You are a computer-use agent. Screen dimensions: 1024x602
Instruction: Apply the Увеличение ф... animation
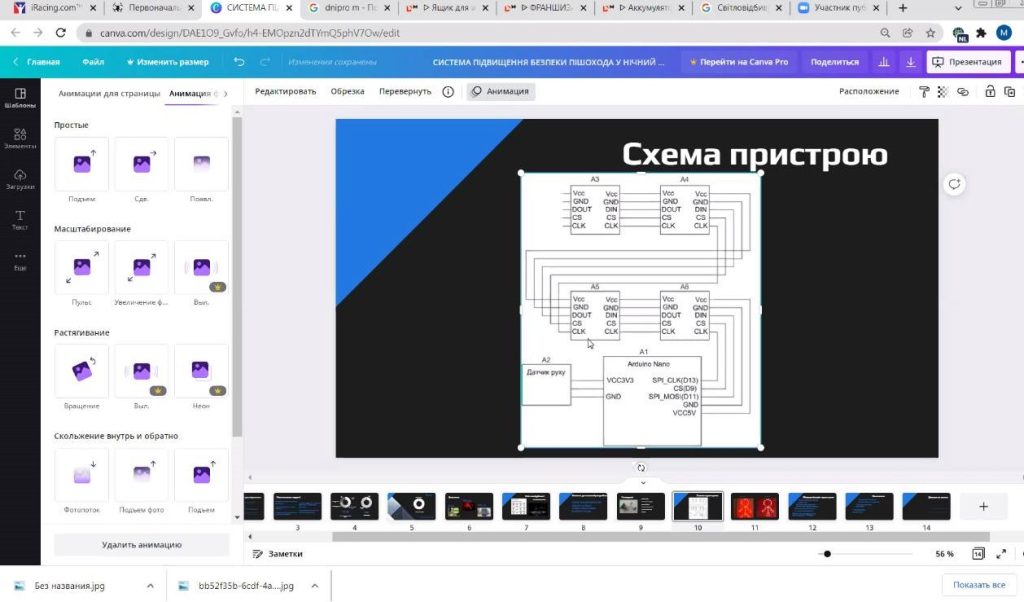[x=142, y=267]
